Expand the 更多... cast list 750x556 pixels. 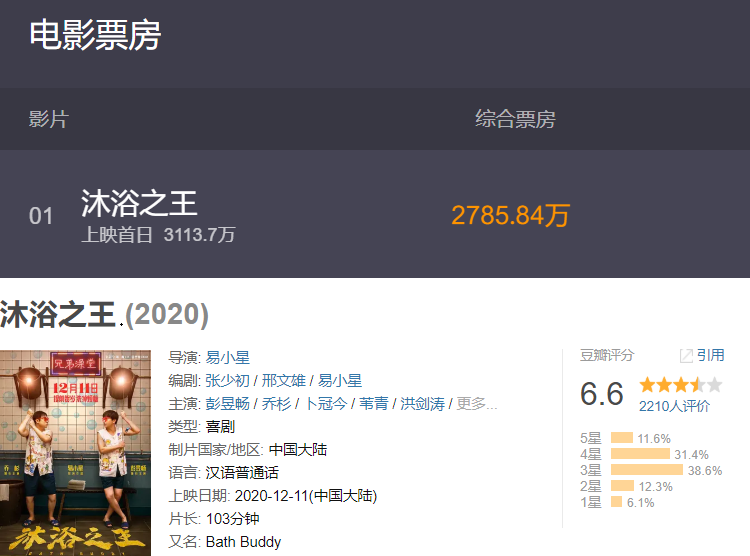[x=477, y=403]
